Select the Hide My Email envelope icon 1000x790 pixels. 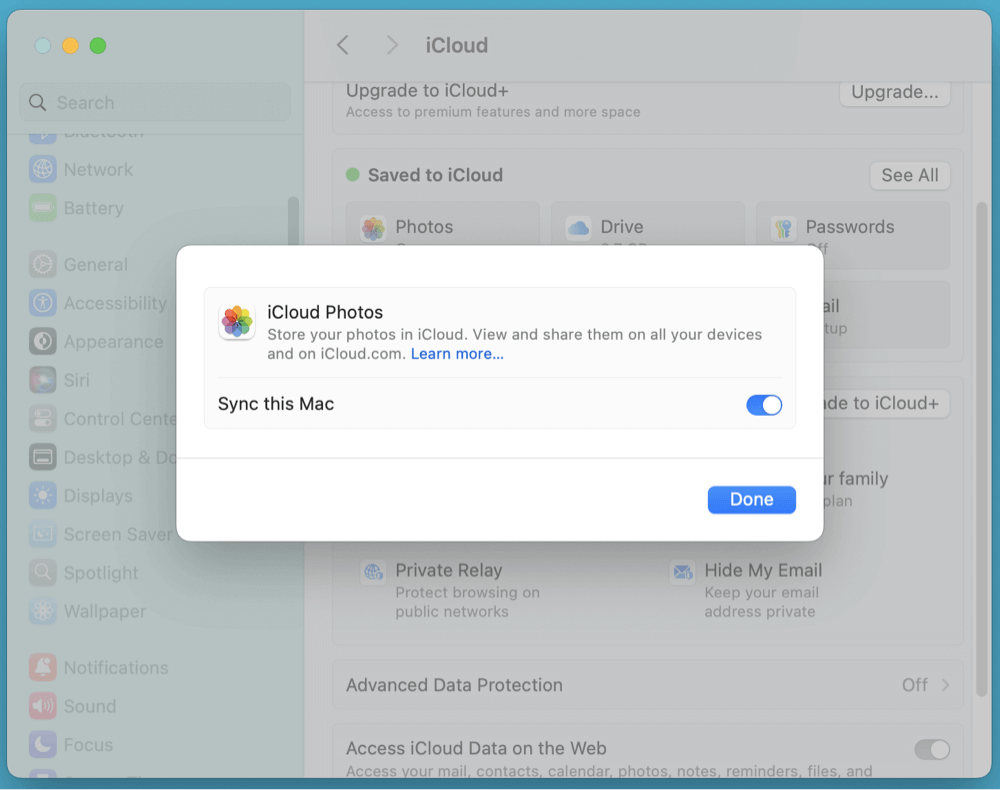pyautogui.click(x=683, y=572)
